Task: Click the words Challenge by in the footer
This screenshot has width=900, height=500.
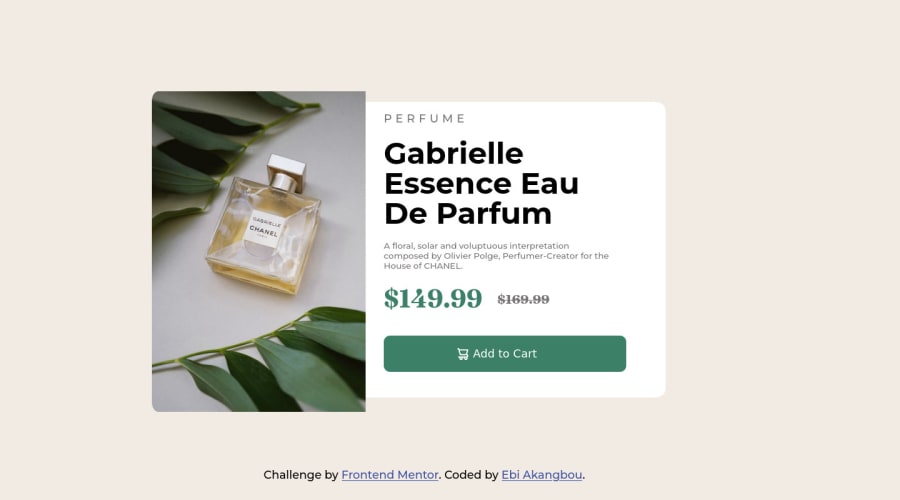Action: coord(301,475)
